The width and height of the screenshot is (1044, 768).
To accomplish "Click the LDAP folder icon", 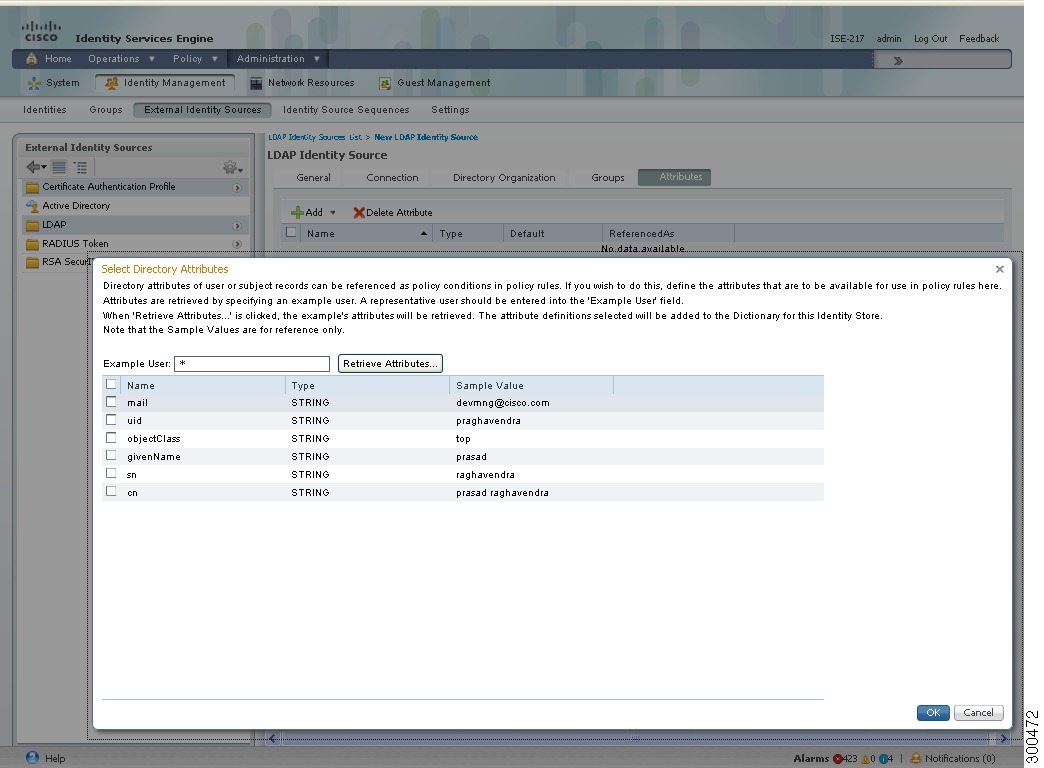I will [32, 225].
